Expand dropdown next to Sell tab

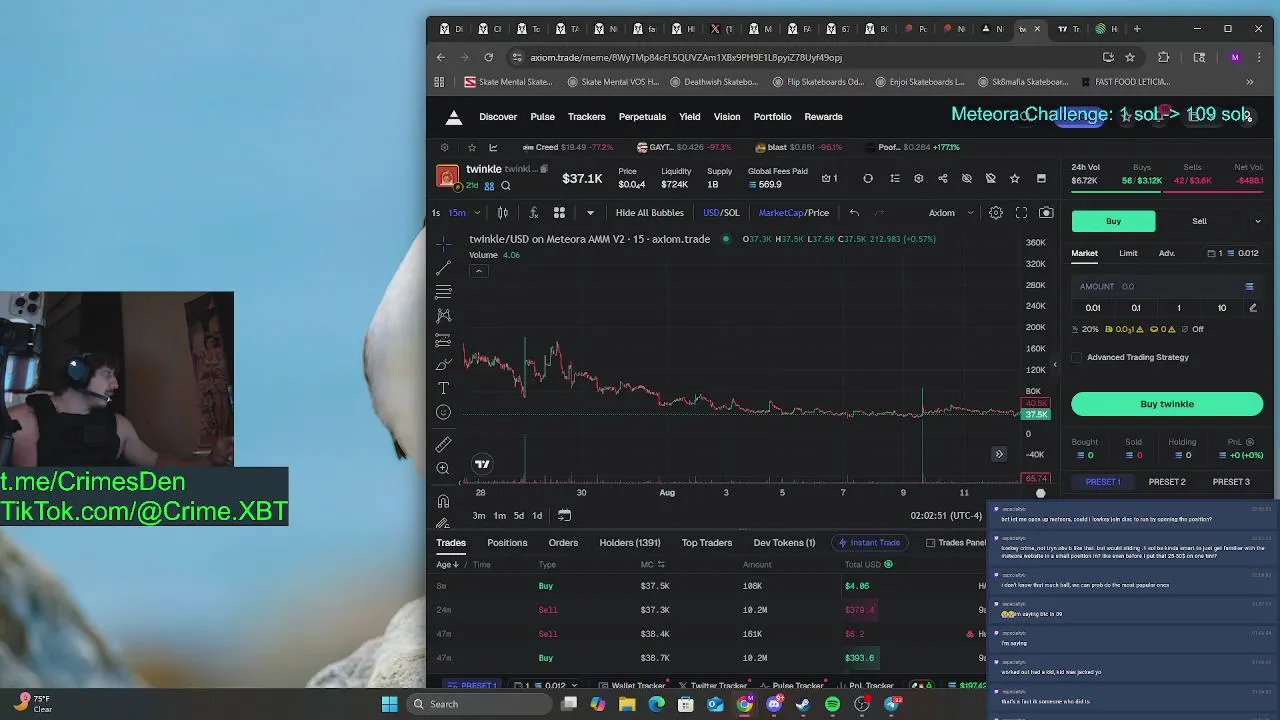(1257, 222)
